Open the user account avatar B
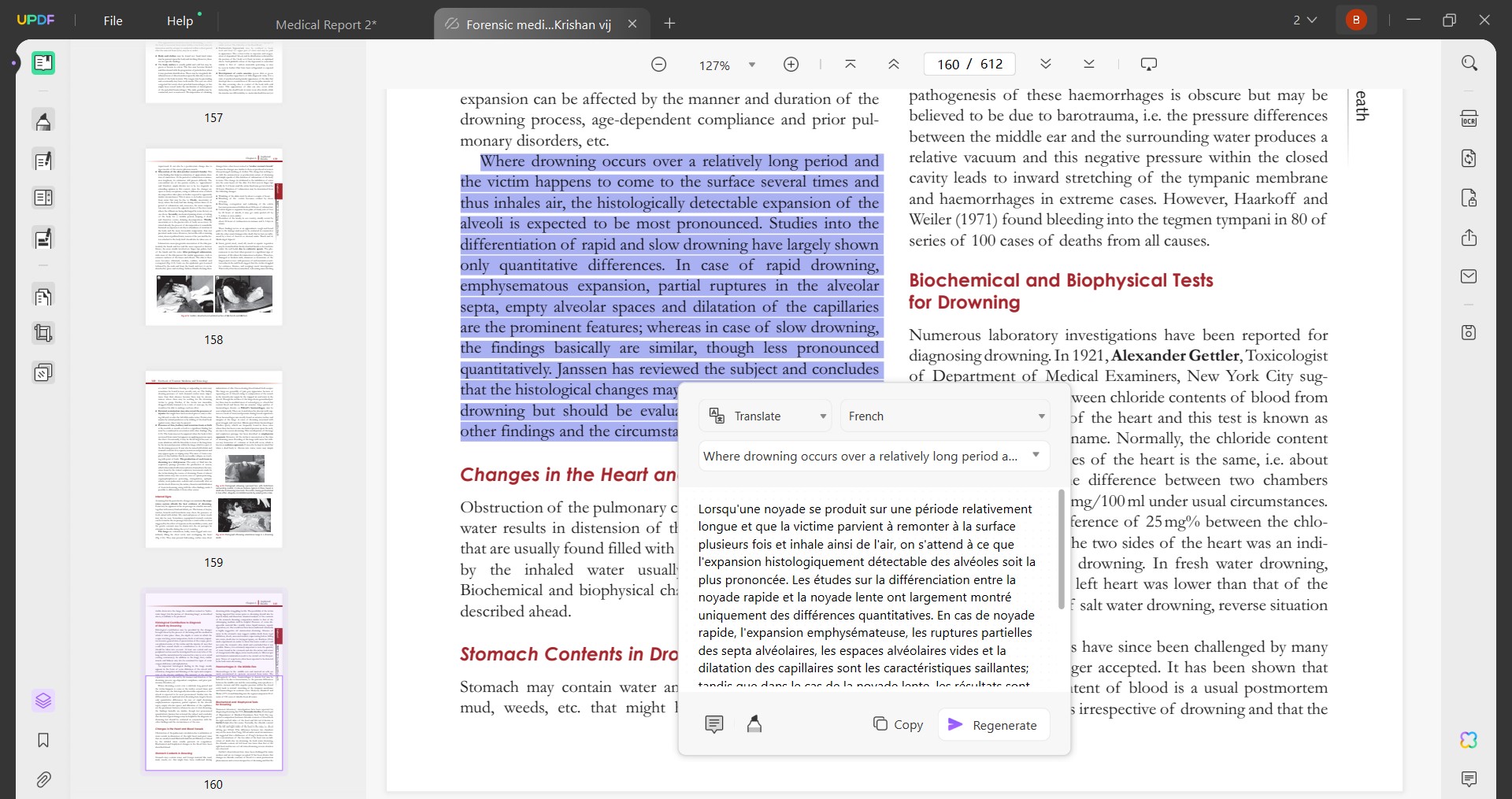The image size is (1512, 799). click(x=1356, y=20)
